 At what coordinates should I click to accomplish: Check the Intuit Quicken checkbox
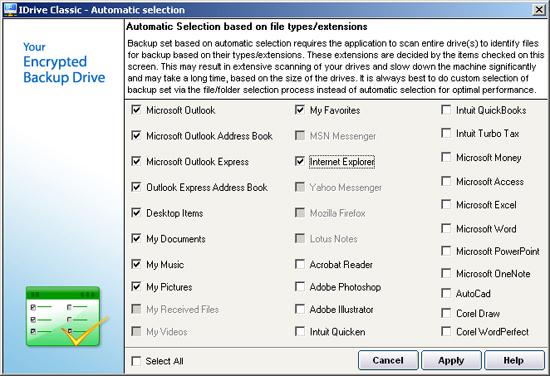[x=300, y=331]
